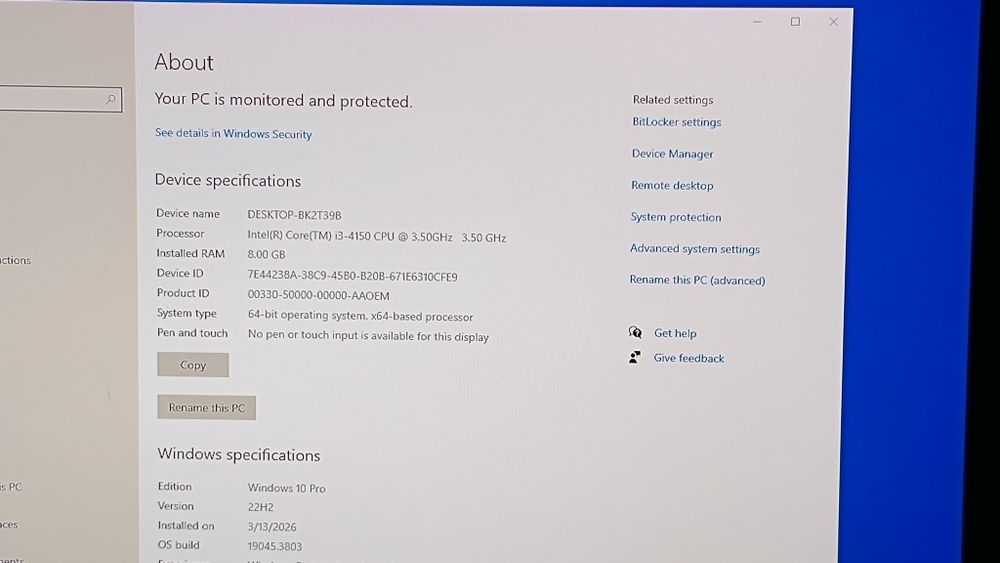Click the OS build label
The image size is (1000, 563).
[179, 545]
